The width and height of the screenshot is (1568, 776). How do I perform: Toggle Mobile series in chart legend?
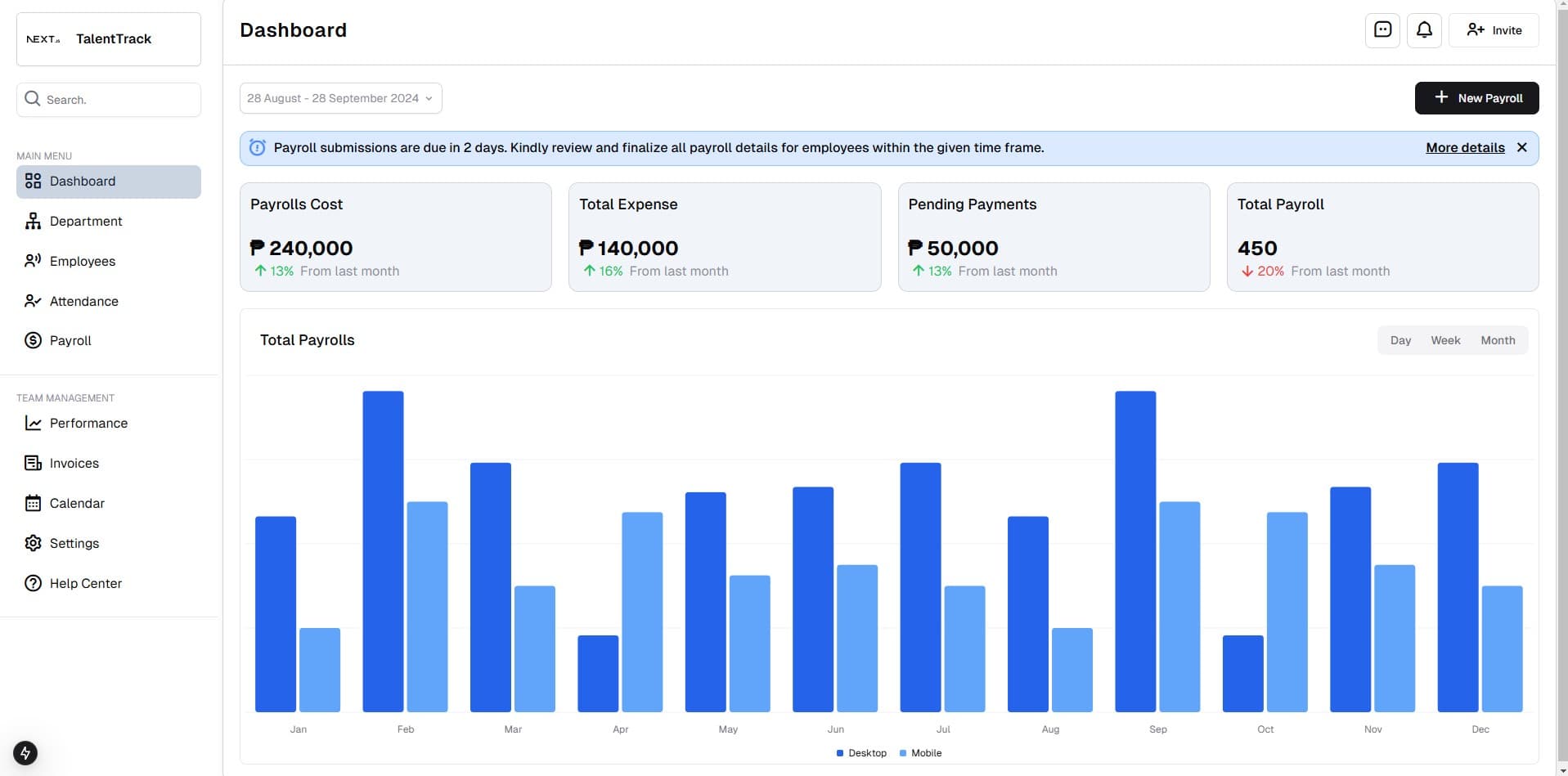[x=920, y=753]
